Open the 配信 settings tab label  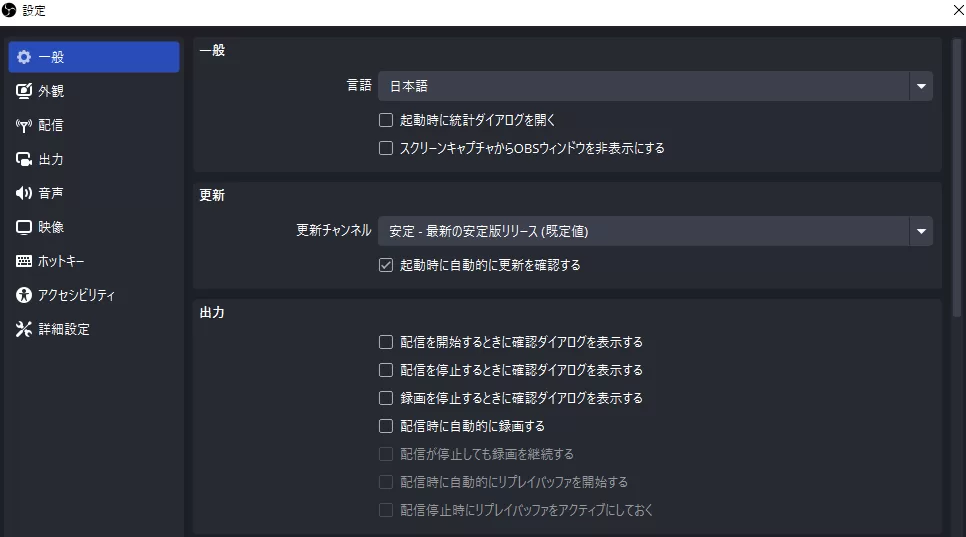click(x=51, y=125)
